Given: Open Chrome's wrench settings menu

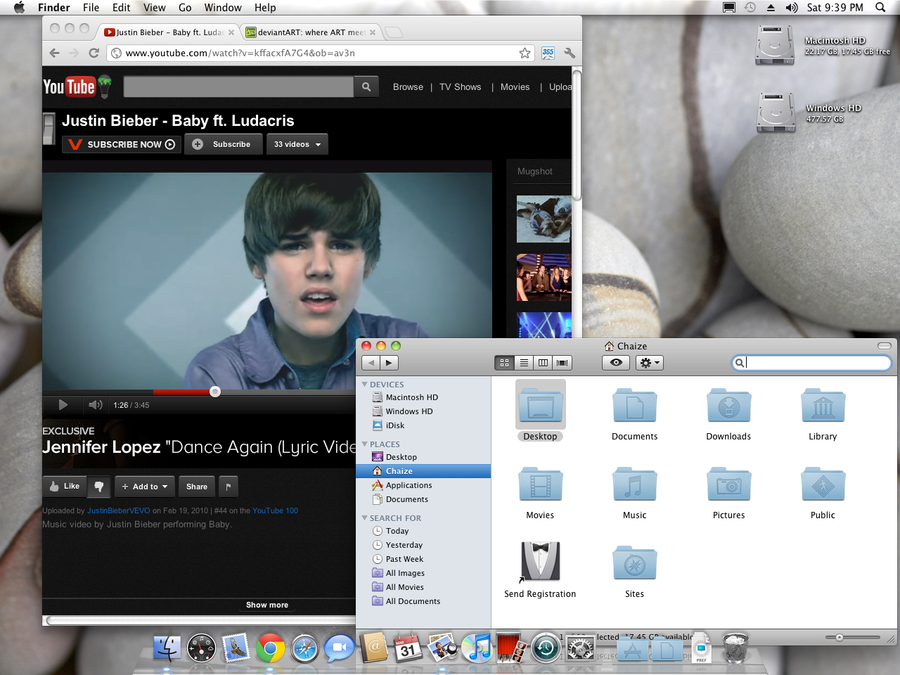Looking at the screenshot, I should coord(569,53).
